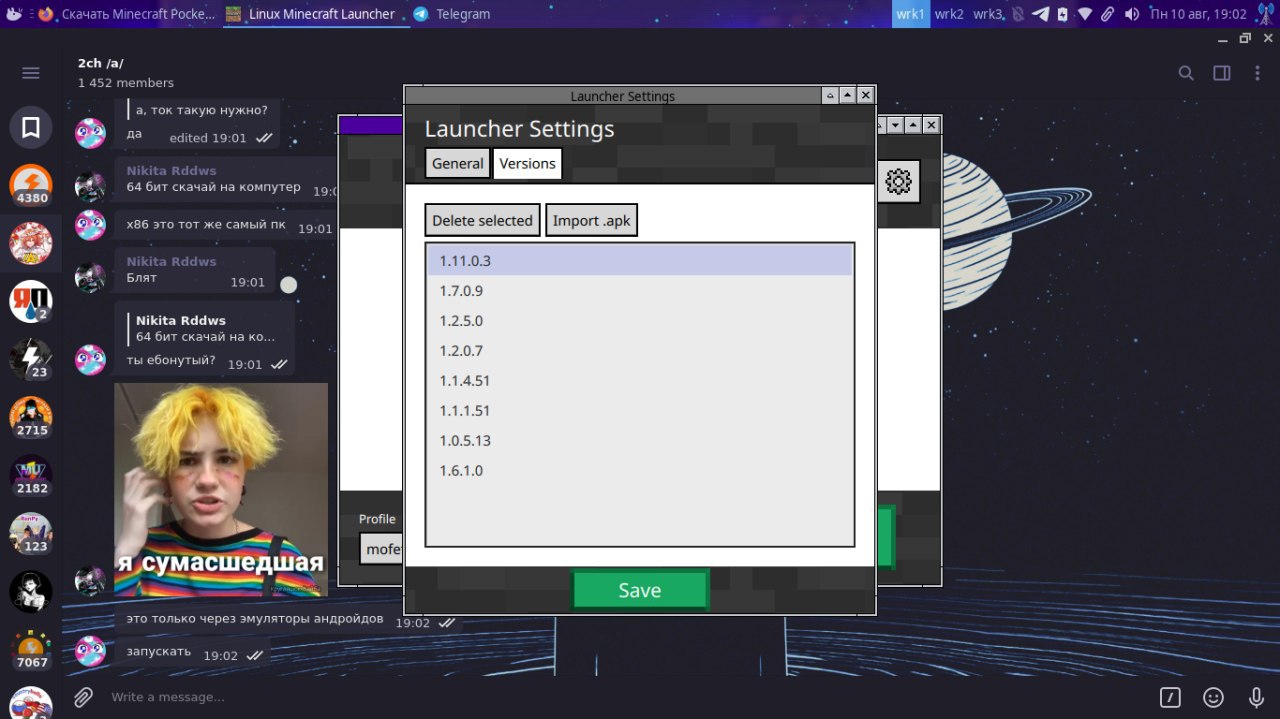
Task: Toggle Telegram right sidebar panel
Action: coord(1222,73)
